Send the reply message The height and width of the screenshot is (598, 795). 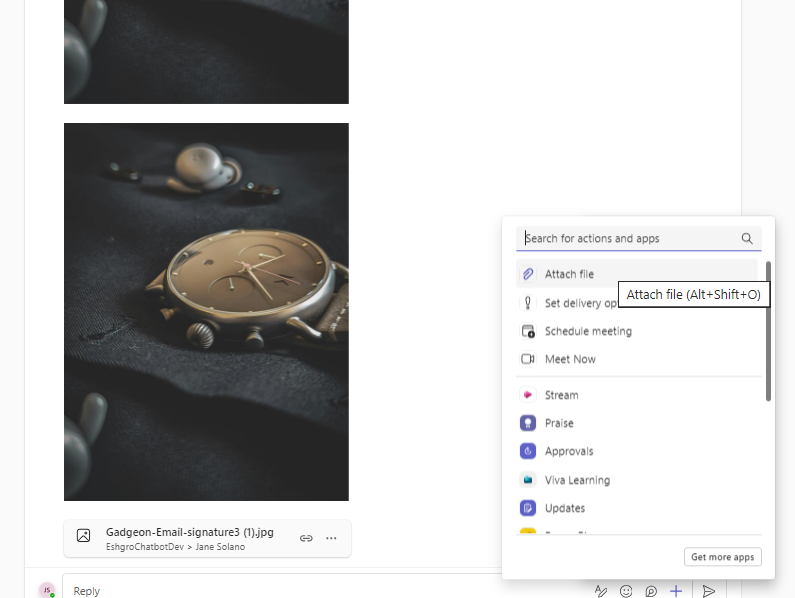coord(708,591)
